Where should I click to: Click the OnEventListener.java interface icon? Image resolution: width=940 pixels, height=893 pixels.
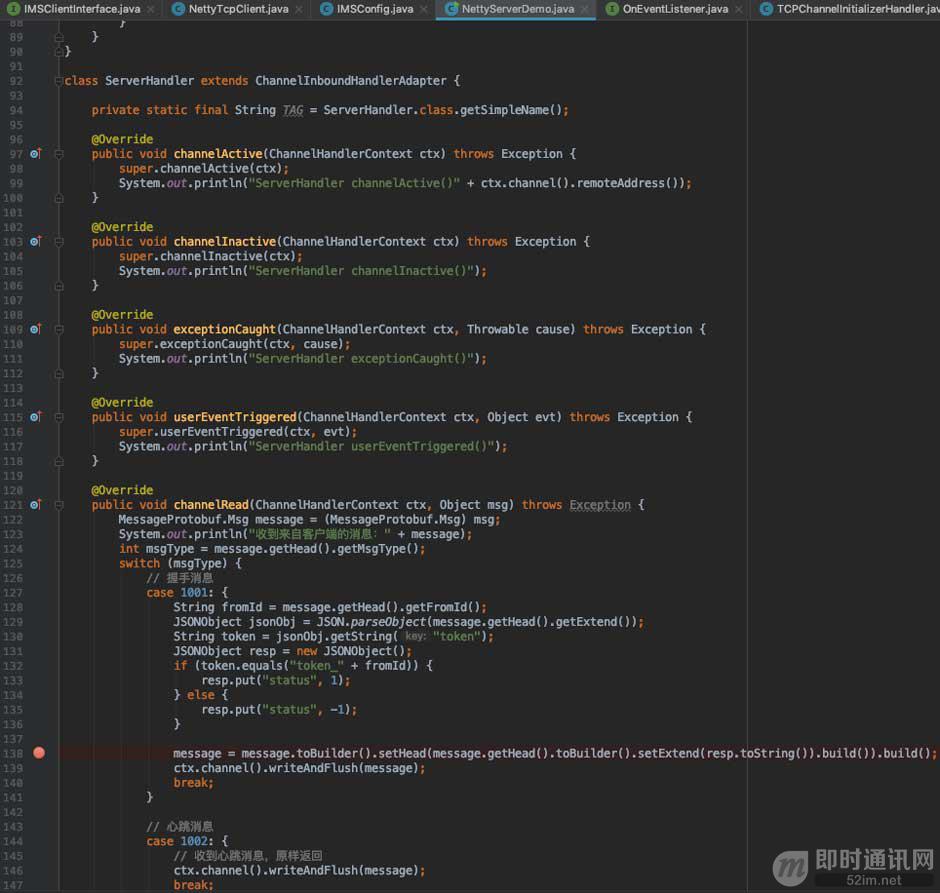pos(612,9)
